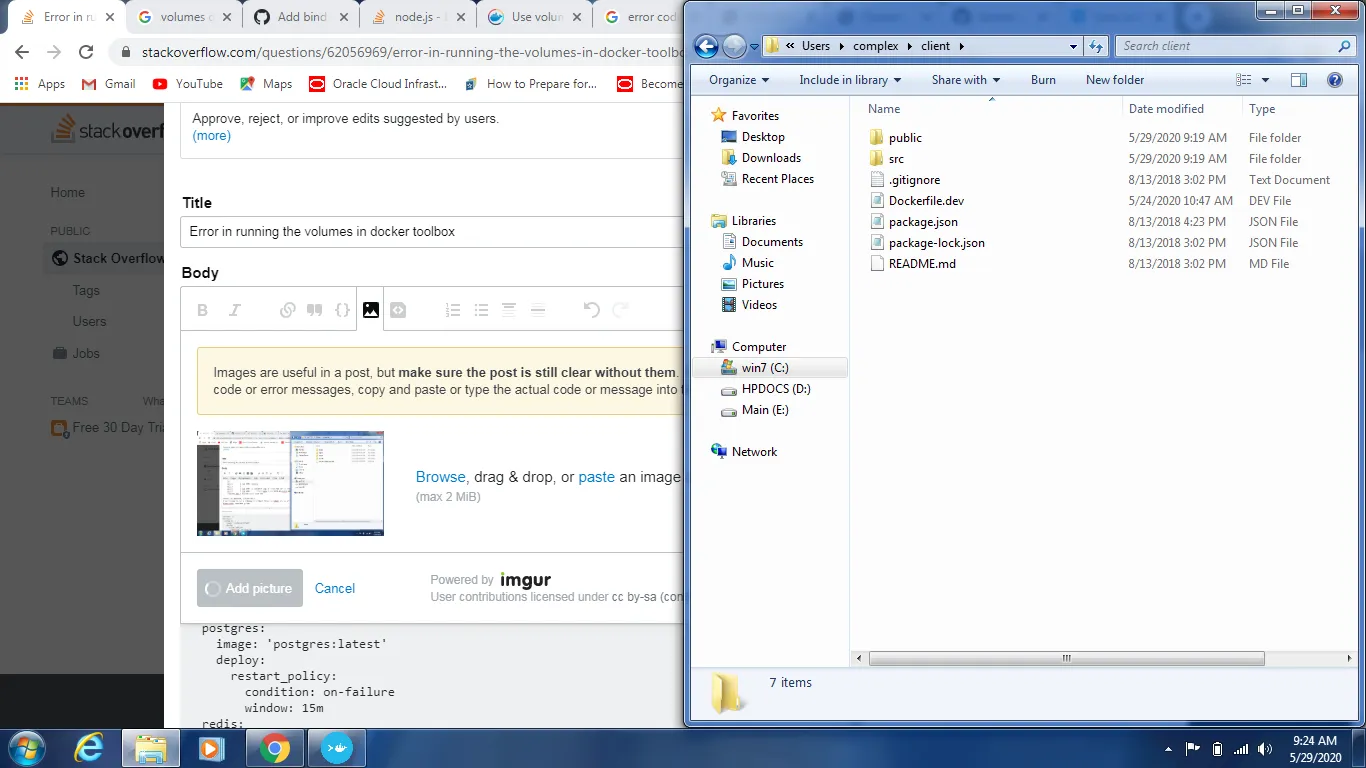
Task: Click the code snippet icon in editor
Action: (x=398, y=310)
